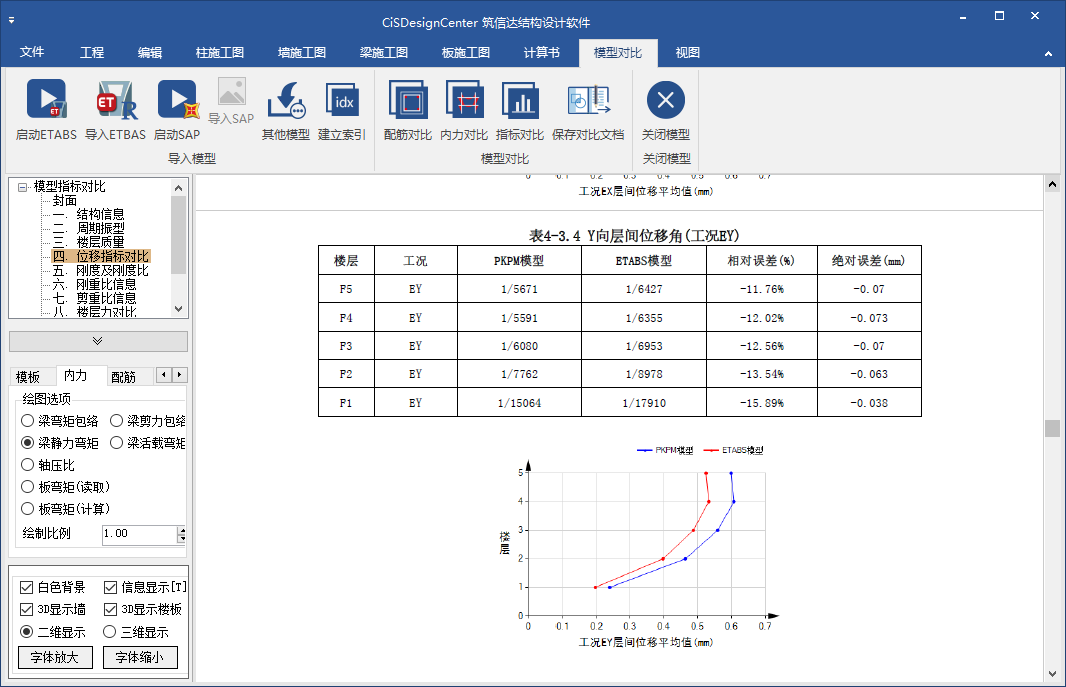Switch to the 编辑 tab
This screenshot has height=687, width=1066.
(x=150, y=52)
